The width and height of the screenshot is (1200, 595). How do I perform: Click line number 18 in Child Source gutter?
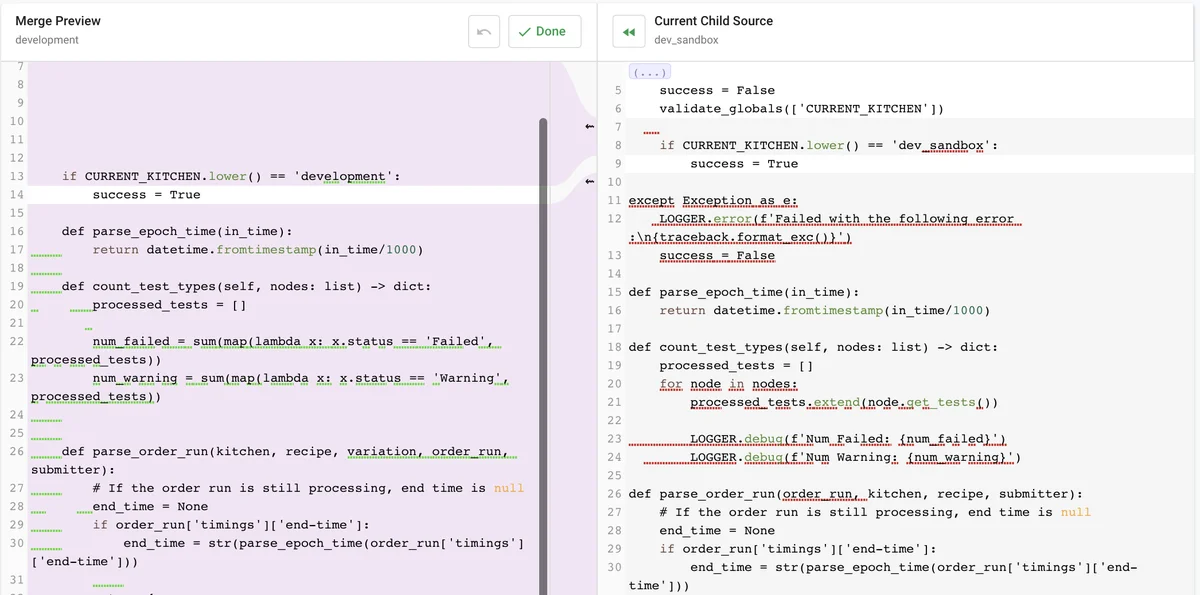(x=614, y=347)
